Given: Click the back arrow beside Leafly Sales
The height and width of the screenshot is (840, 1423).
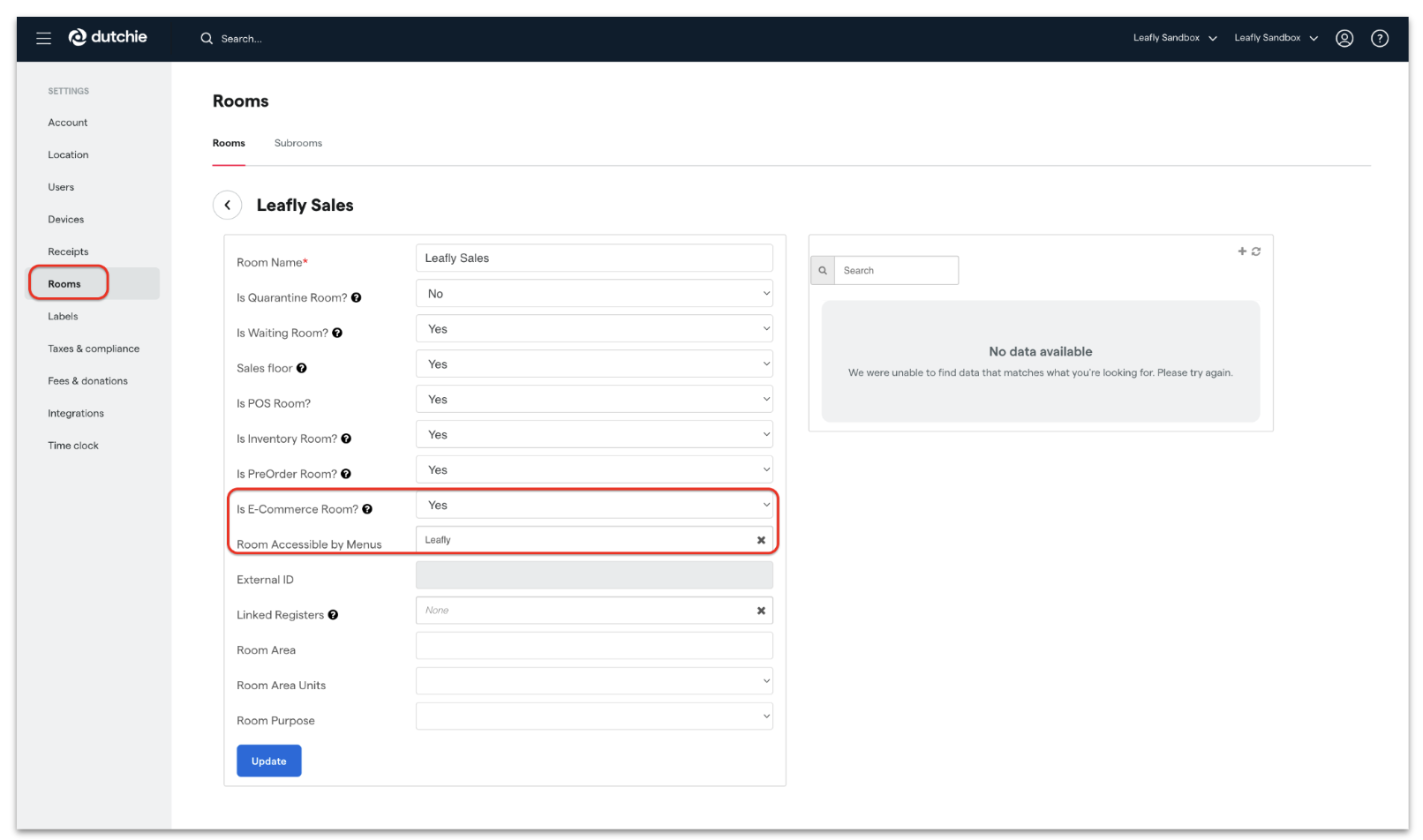Looking at the screenshot, I should 227,205.
